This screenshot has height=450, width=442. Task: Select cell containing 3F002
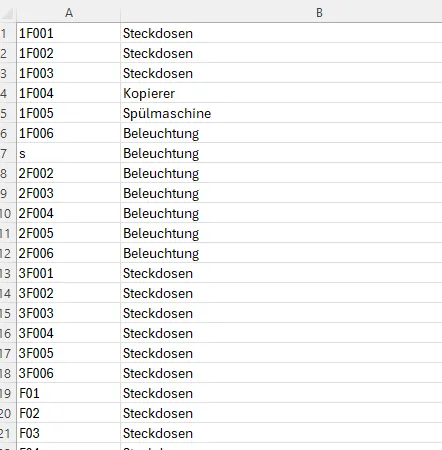point(68,293)
